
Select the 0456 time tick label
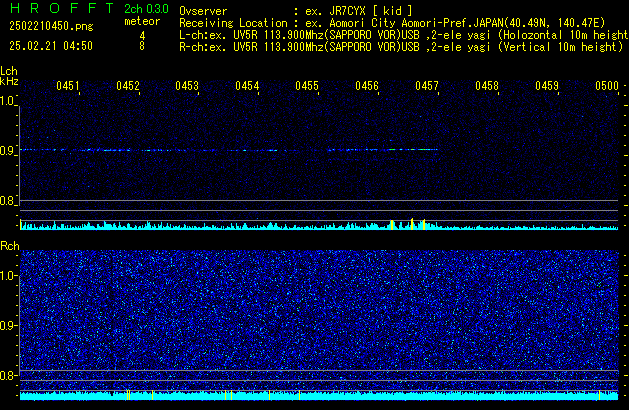[x=367, y=86]
